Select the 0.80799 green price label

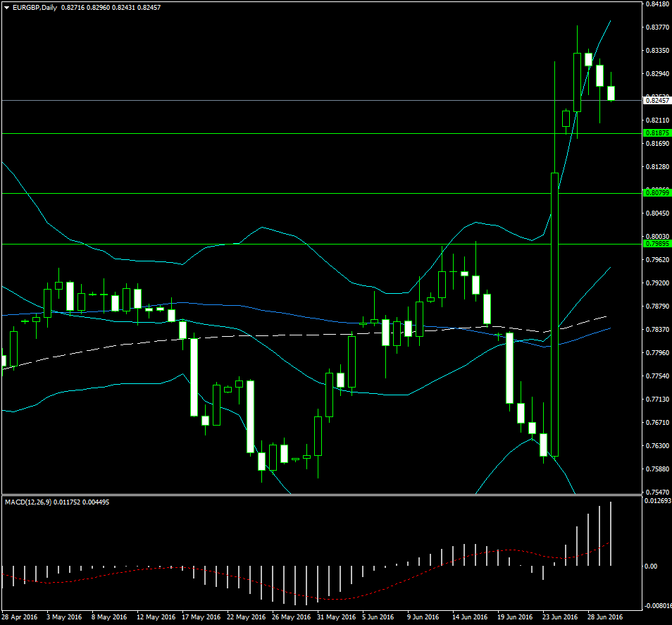tap(657, 193)
